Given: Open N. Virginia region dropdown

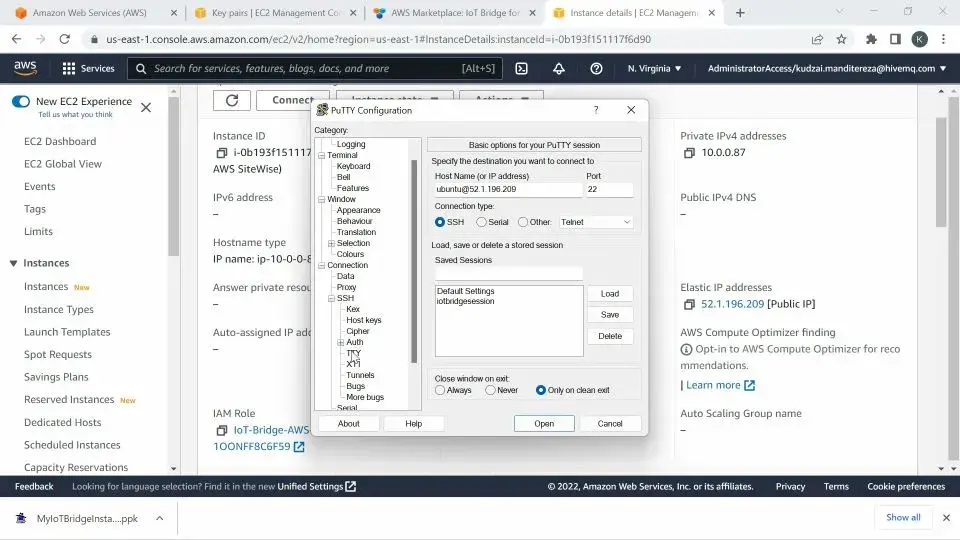Looking at the screenshot, I should 654,69.
